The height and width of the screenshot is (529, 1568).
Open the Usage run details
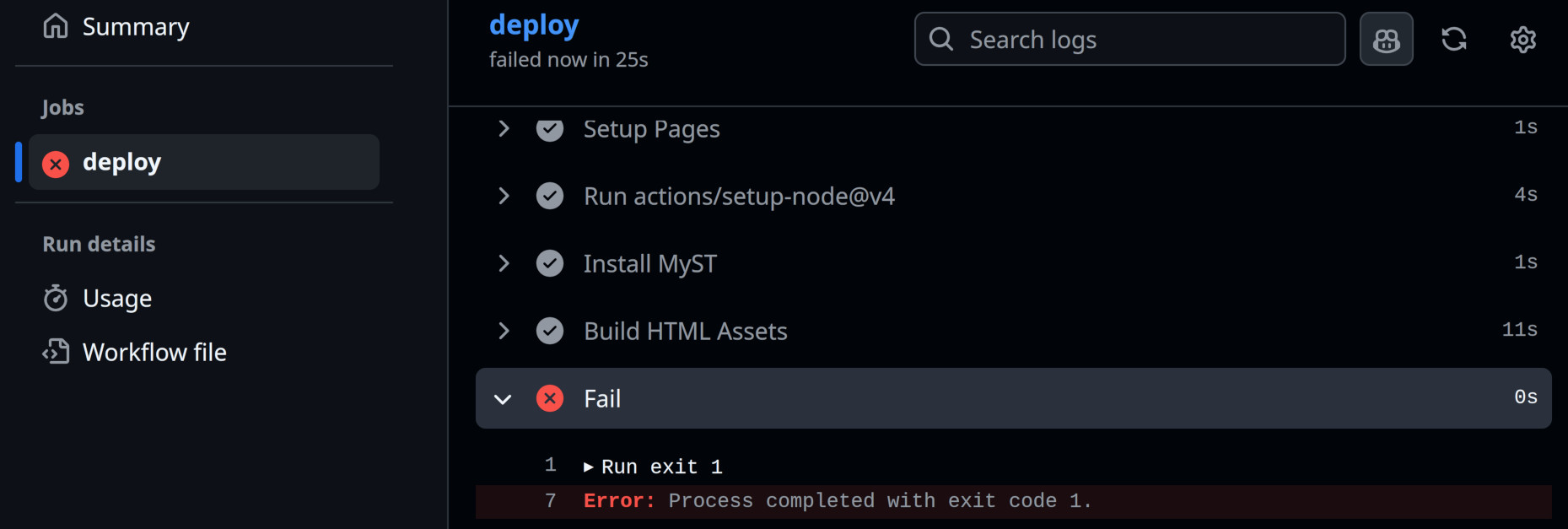tap(117, 299)
